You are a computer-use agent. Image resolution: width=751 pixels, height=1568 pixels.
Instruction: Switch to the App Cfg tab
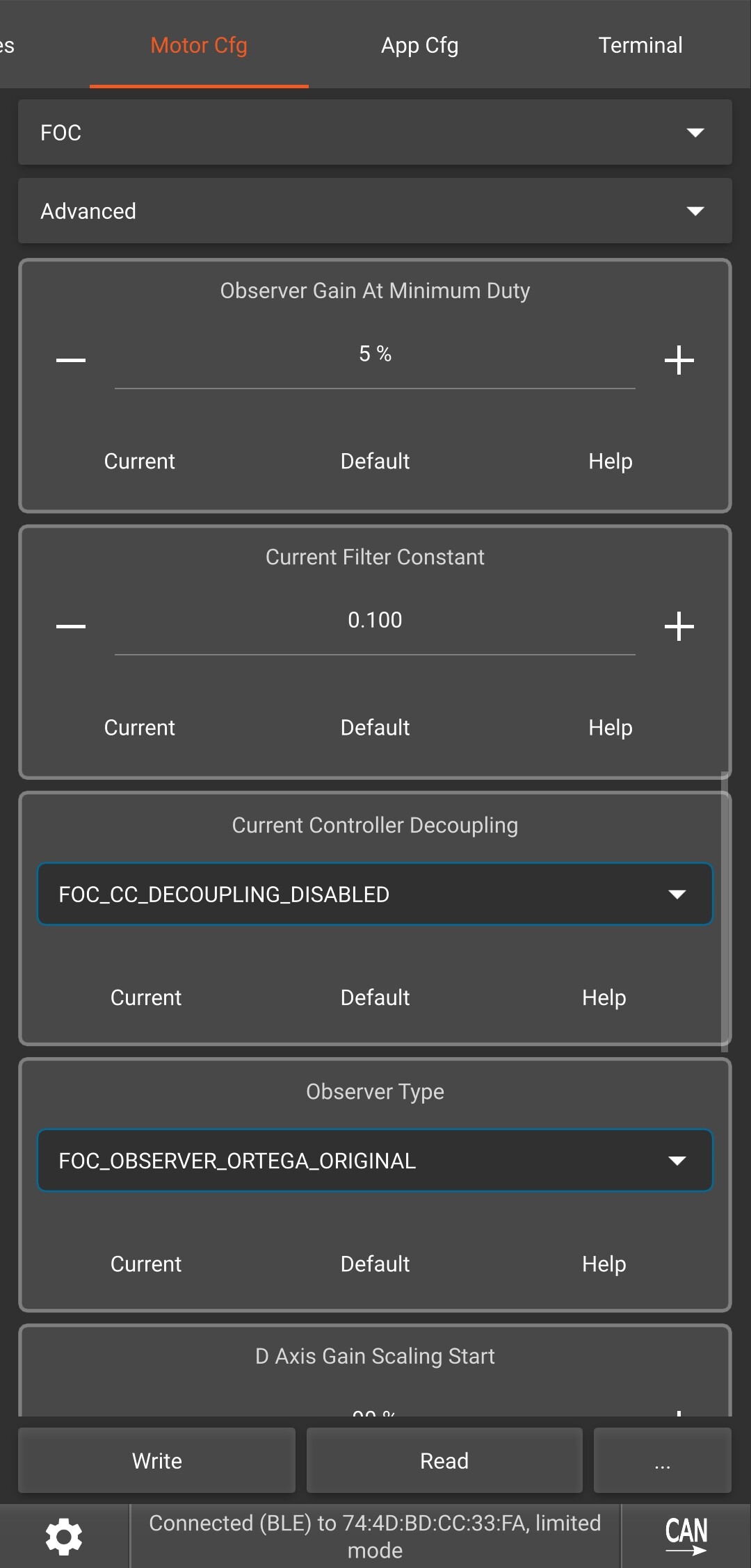(x=419, y=45)
